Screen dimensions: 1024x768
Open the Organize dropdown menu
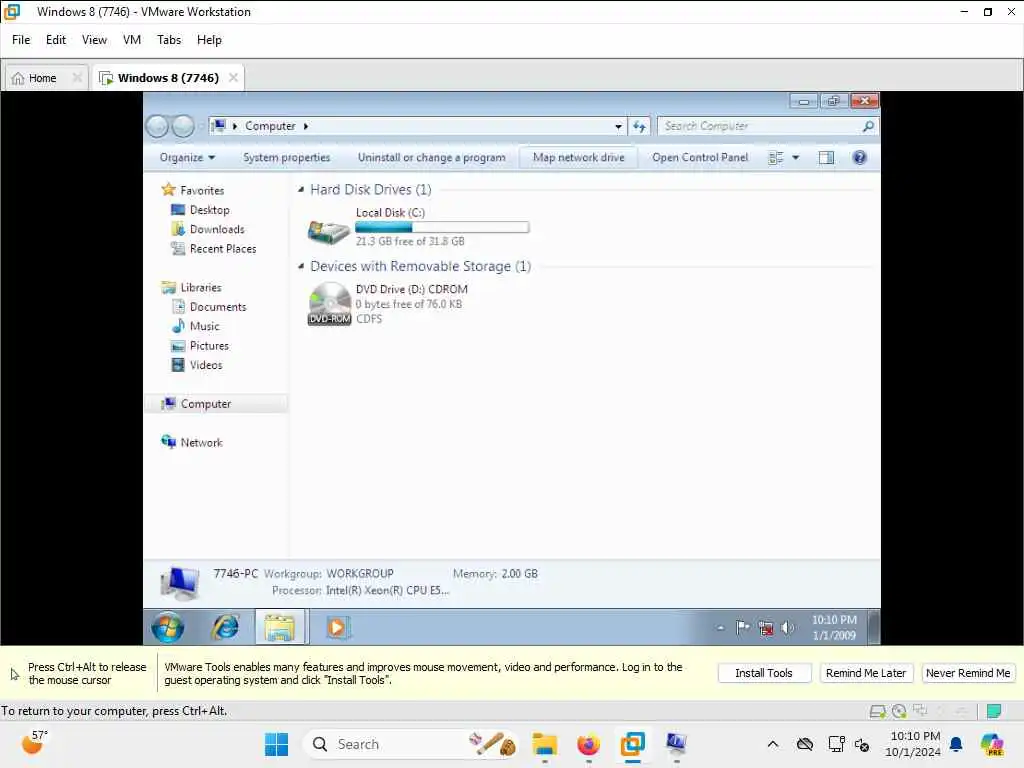click(187, 157)
